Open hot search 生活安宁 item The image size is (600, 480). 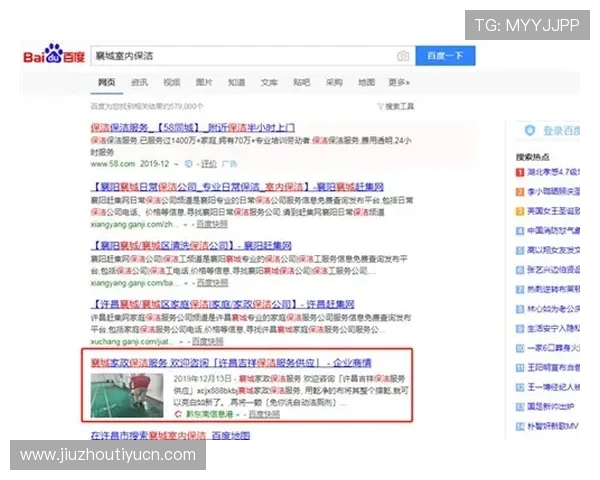tap(553, 328)
